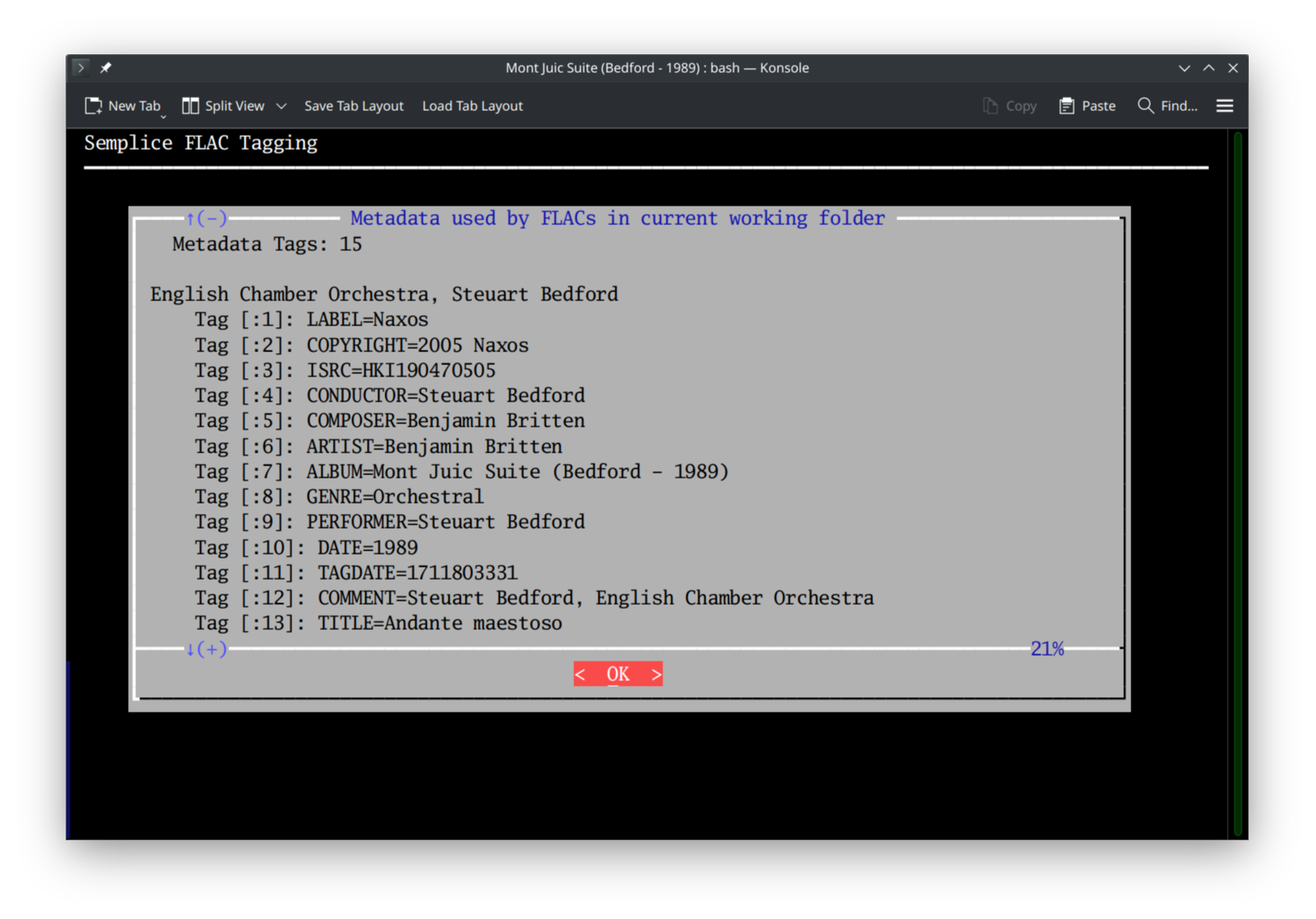The image size is (1316, 919).
Task: Click the session arrow icon top left
Action: tap(80, 67)
